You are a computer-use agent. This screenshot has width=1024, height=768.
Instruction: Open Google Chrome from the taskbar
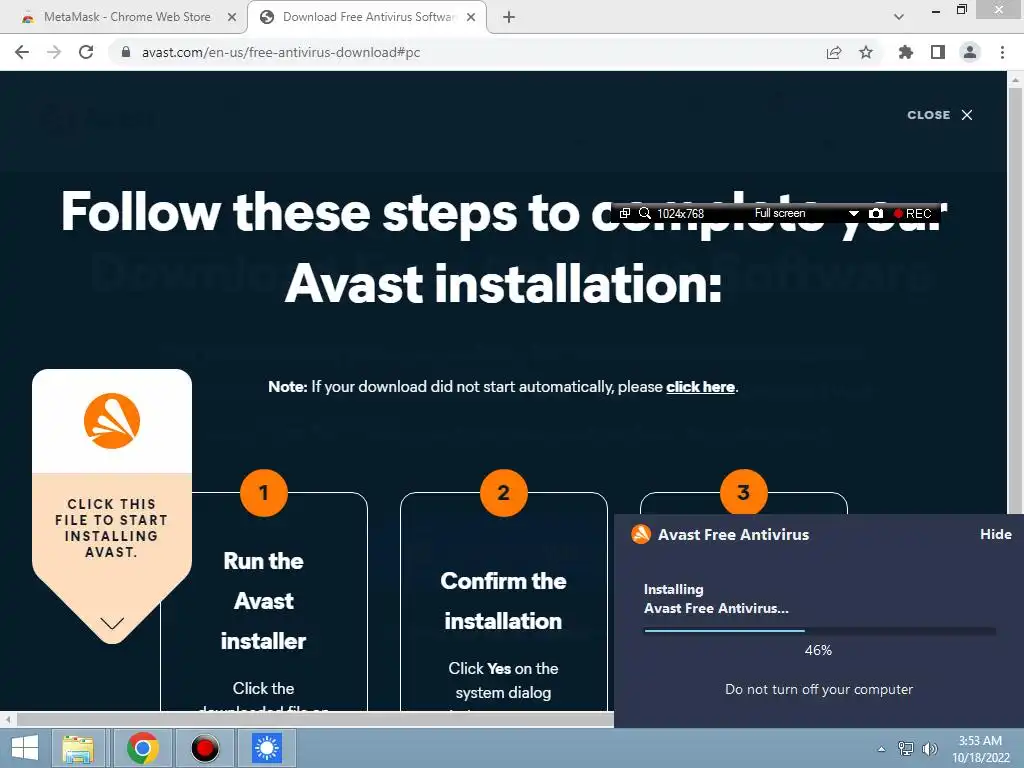point(142,748)
